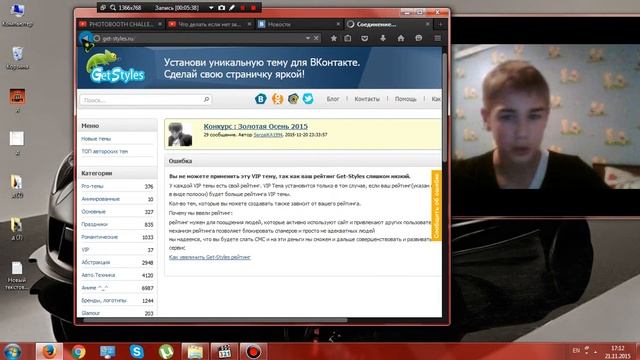The image size is (640, 360).
Task: Open the Анимированные category
Action: pos(100,199)
